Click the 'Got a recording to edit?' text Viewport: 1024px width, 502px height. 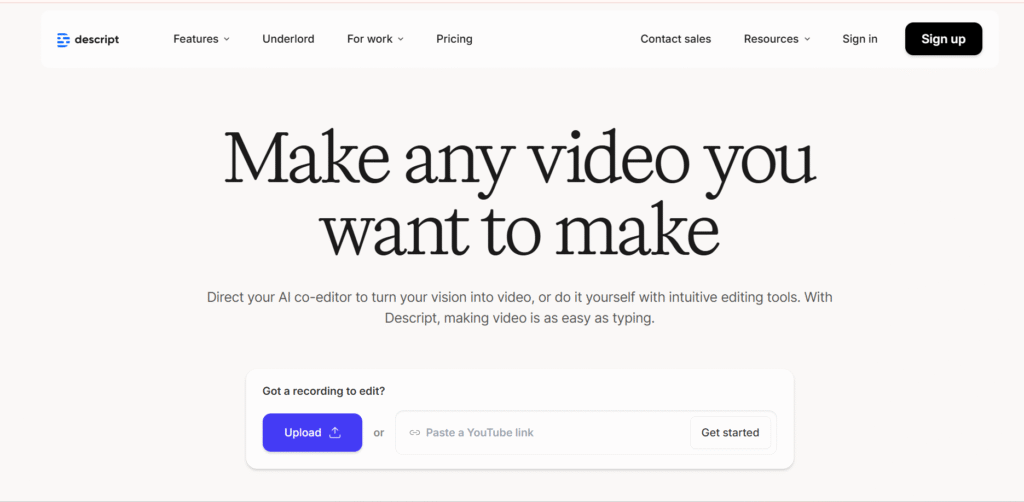[323, 392]
